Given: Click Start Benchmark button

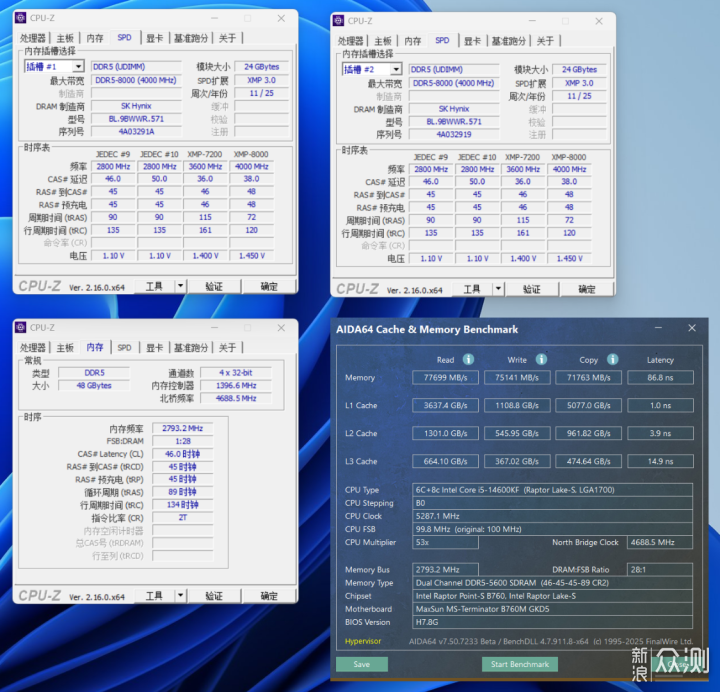Looking at the screenshot, I should point(520,664).
